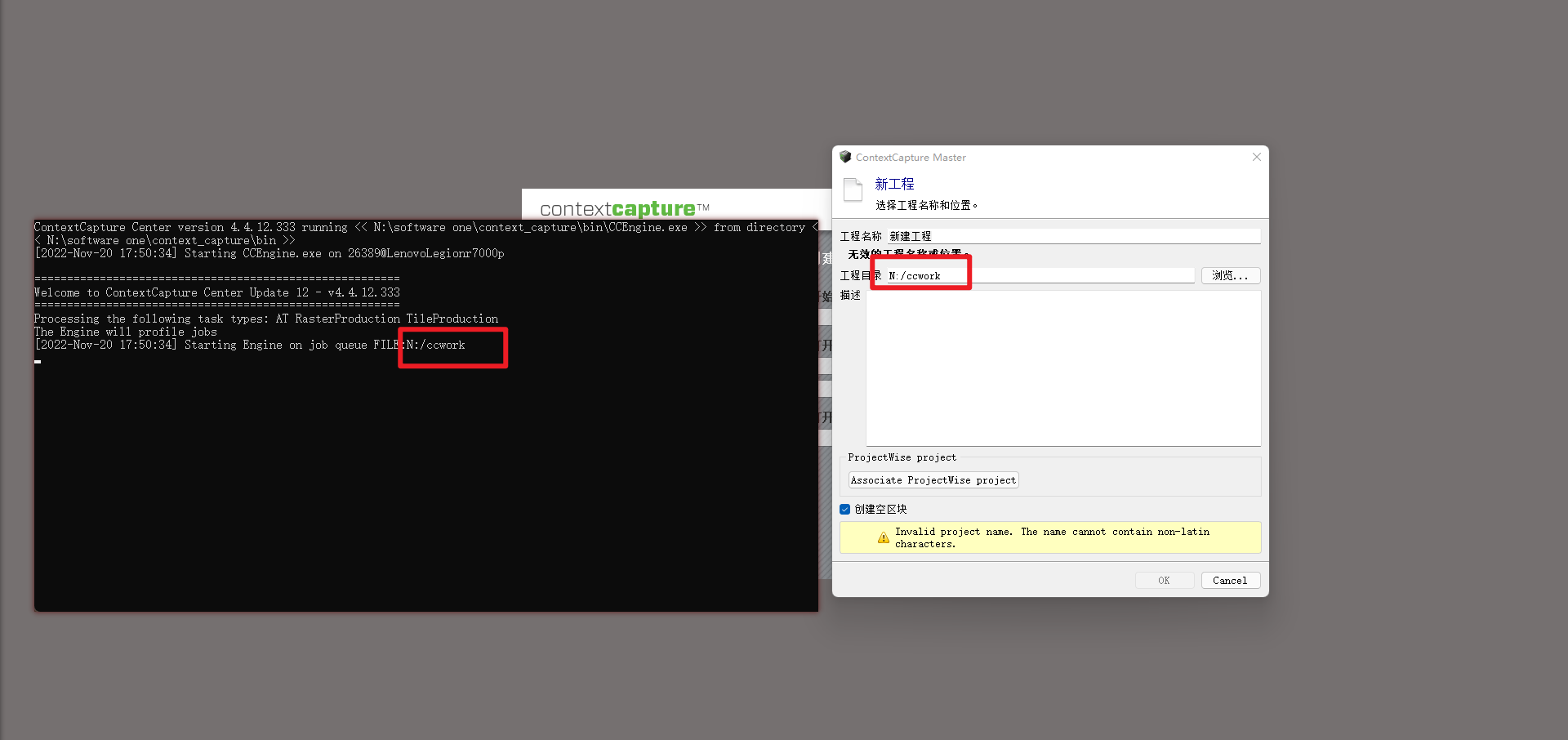1568x740 pixels.
Task: Click the contextcapture logo in background window
Action: (x=624, y=209)
